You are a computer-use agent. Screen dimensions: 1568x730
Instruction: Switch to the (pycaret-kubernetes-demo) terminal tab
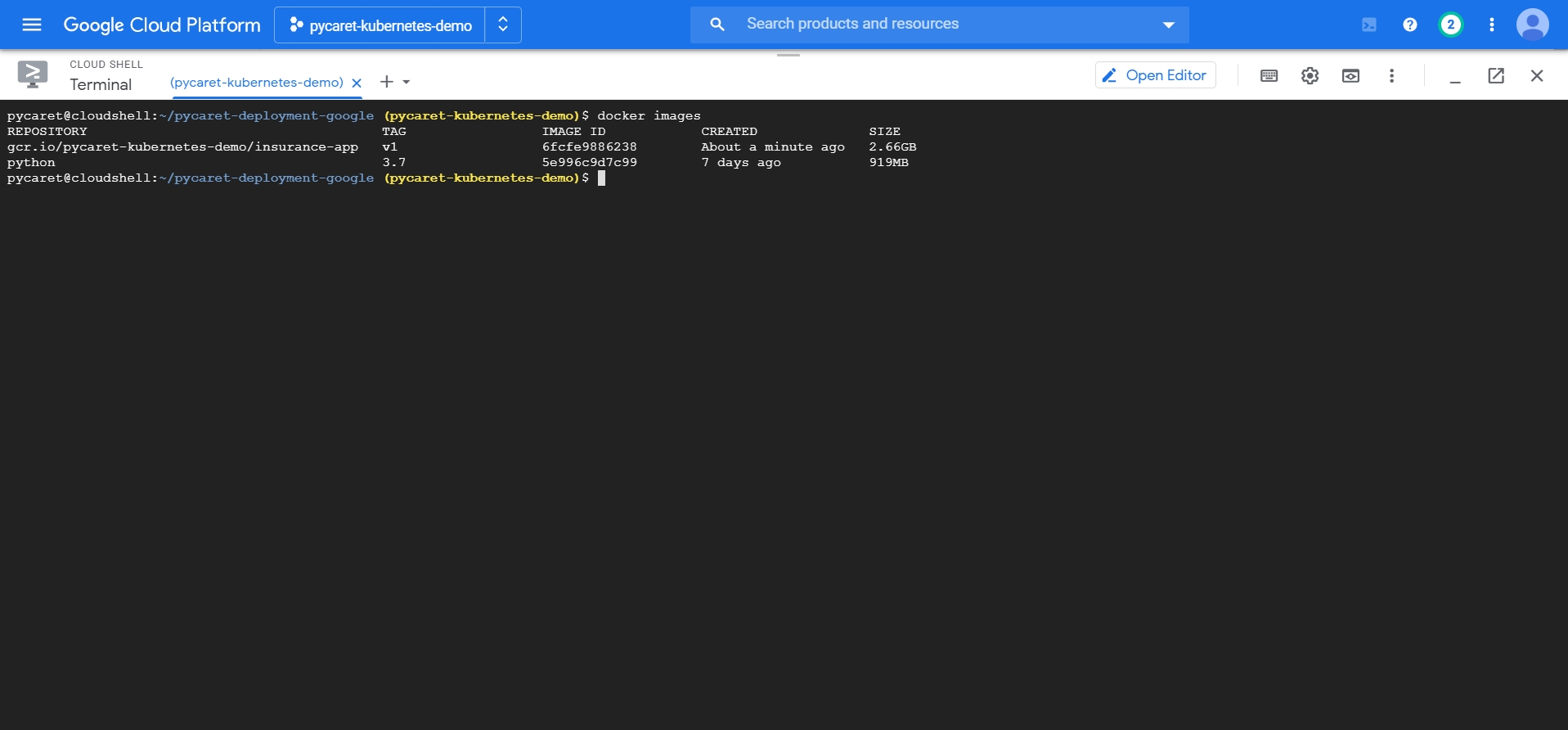256,83
